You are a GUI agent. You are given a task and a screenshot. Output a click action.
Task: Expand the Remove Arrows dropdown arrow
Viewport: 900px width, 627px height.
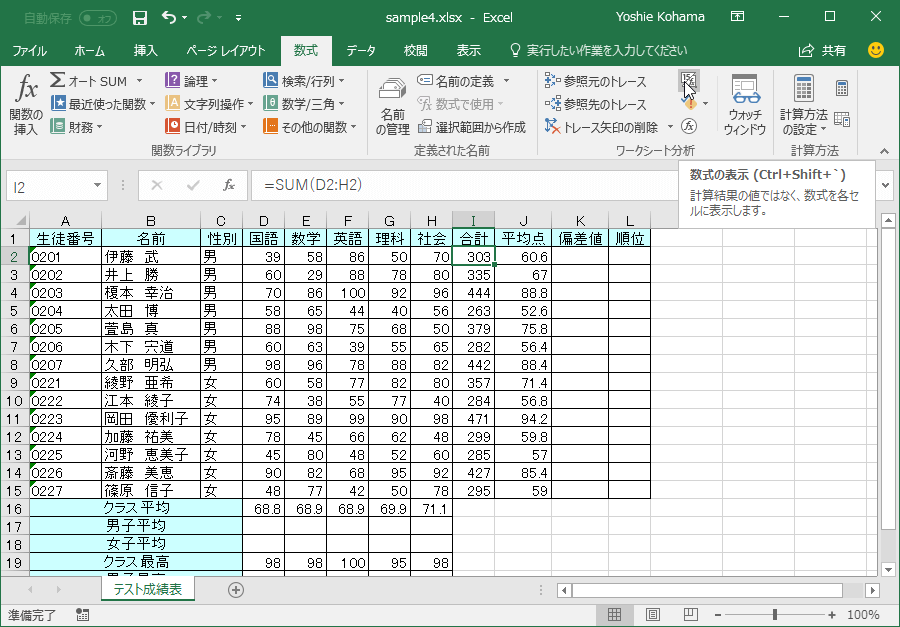(x=670, y=127)
